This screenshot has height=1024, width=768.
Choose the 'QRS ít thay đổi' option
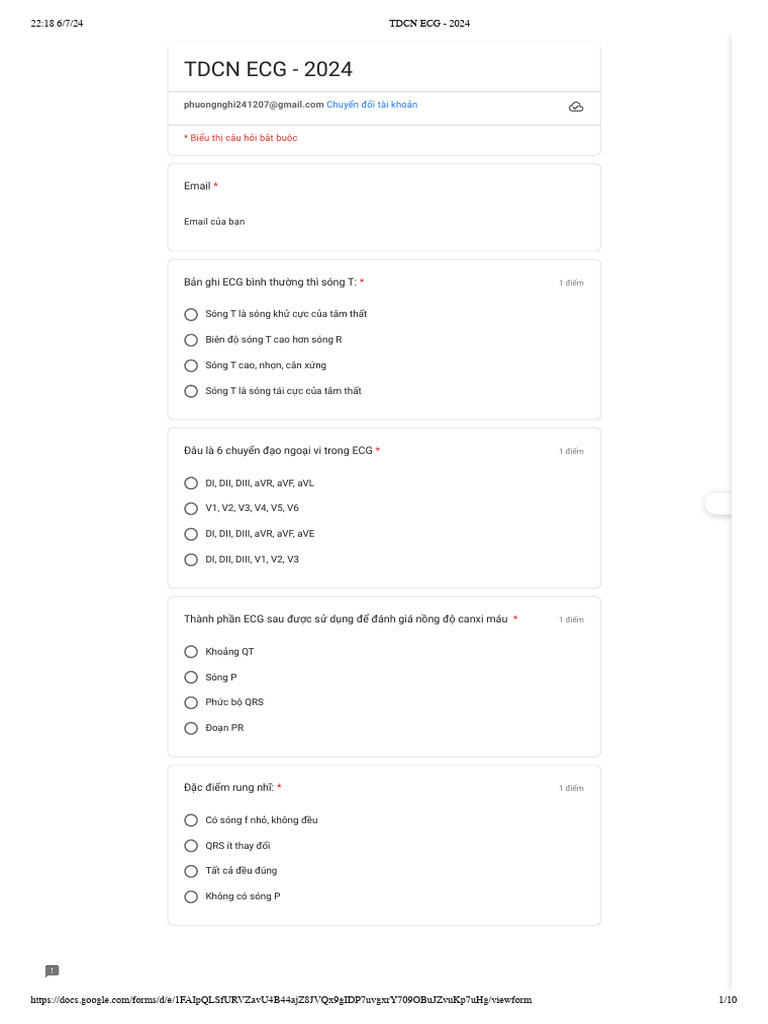[x=191, y=846]
